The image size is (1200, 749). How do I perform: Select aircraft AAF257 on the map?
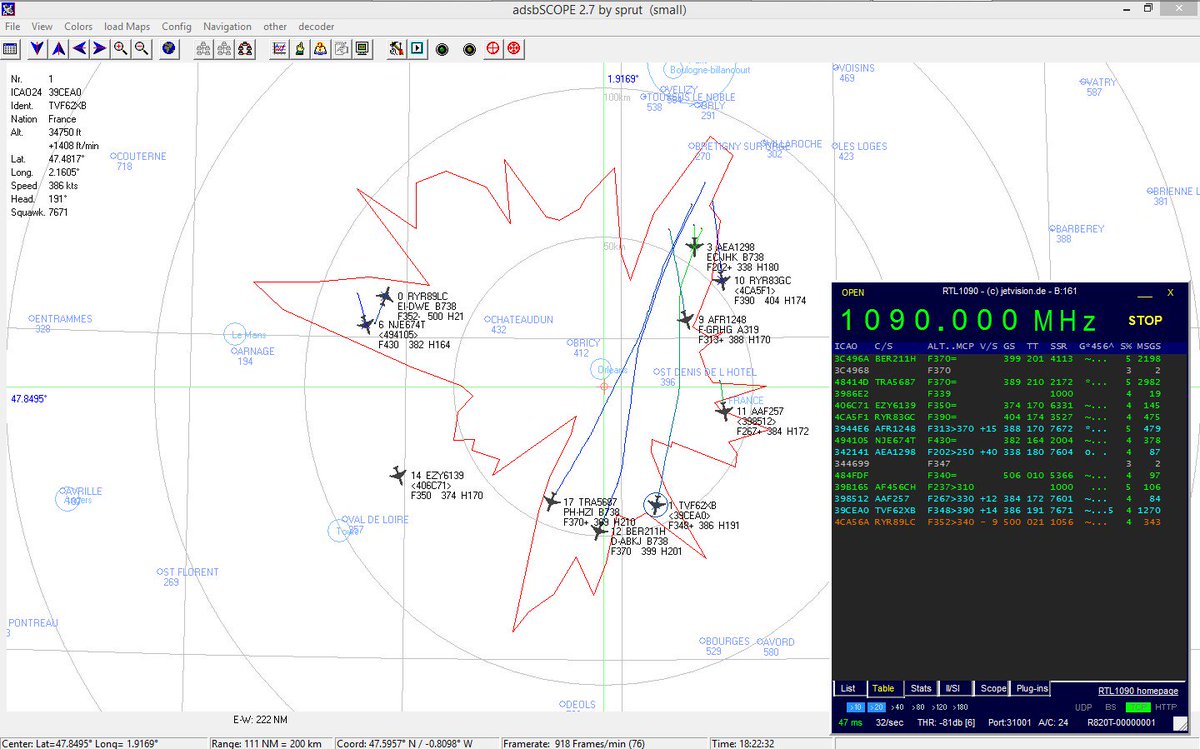(725, 410)
